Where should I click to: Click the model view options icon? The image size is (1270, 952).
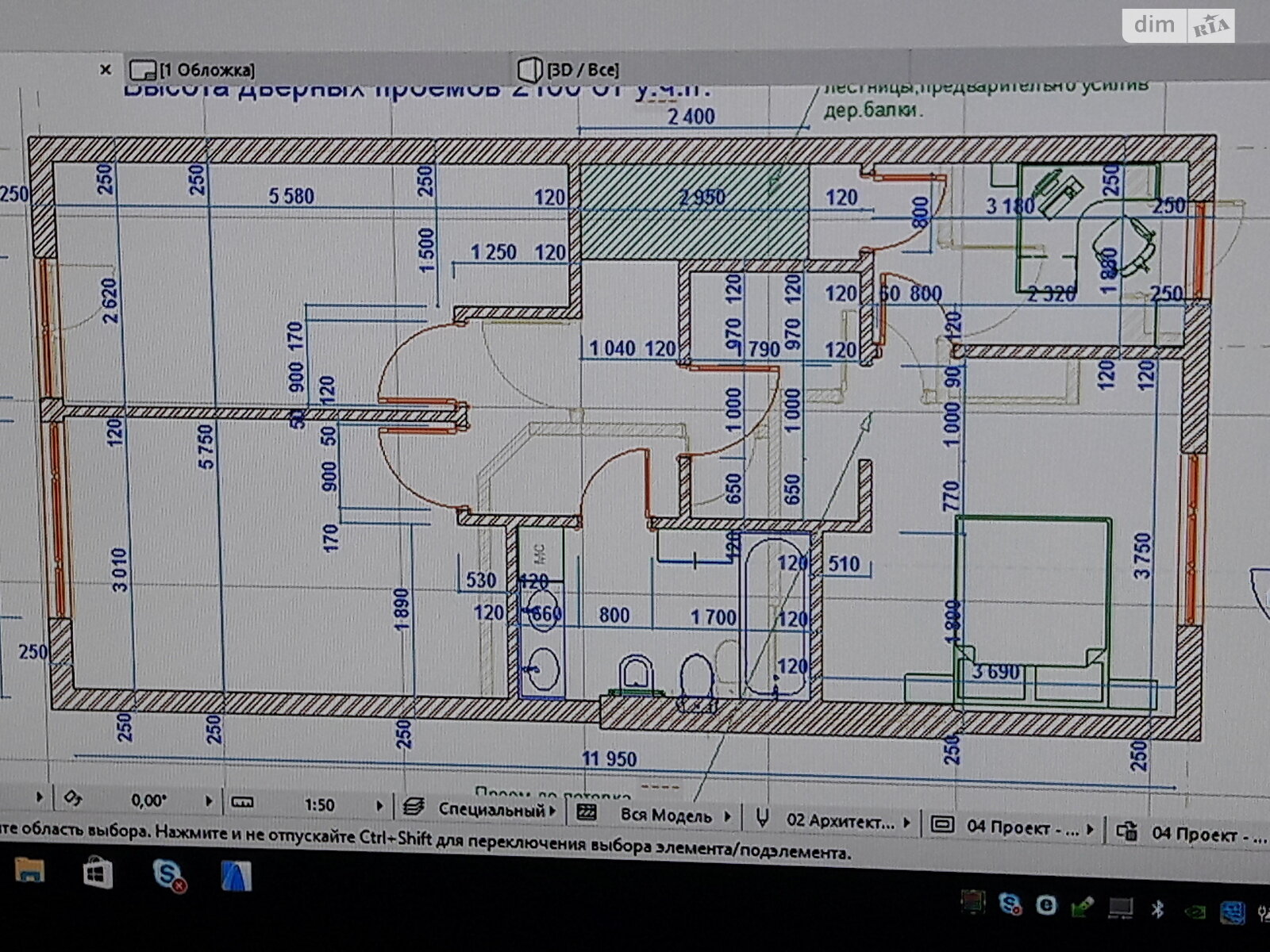(941, 825)
